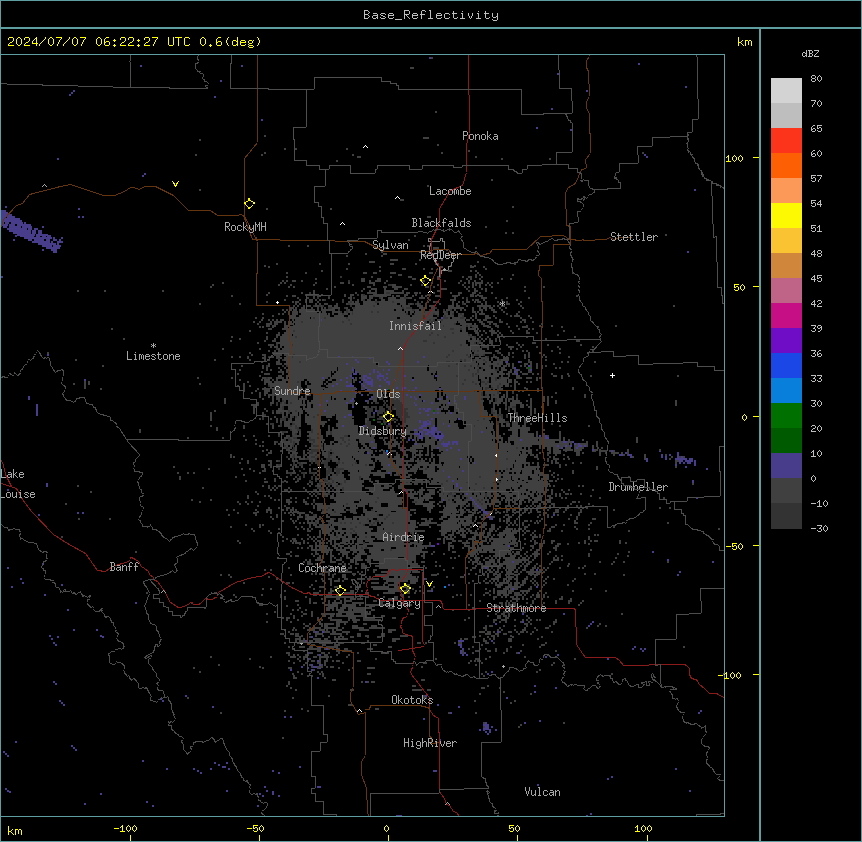This screenshot has width=862, height=842.
Task: Click the yellow v marker northeast of Calgary
Action: 429,584
